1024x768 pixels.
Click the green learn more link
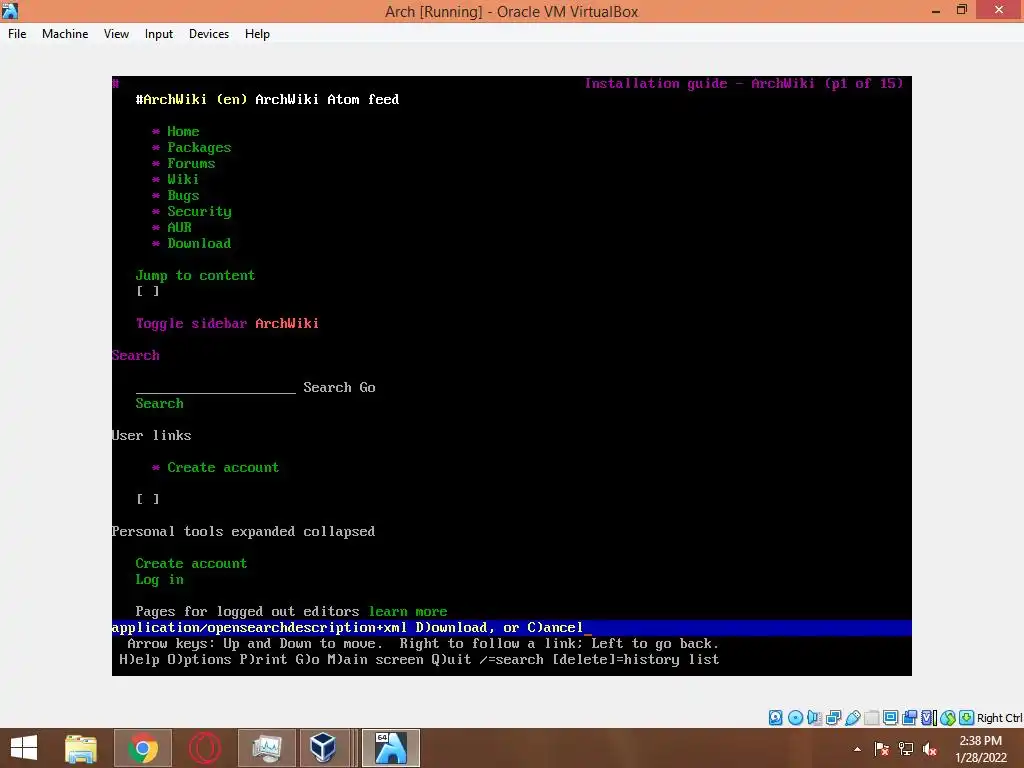click(x=408, y=611)
